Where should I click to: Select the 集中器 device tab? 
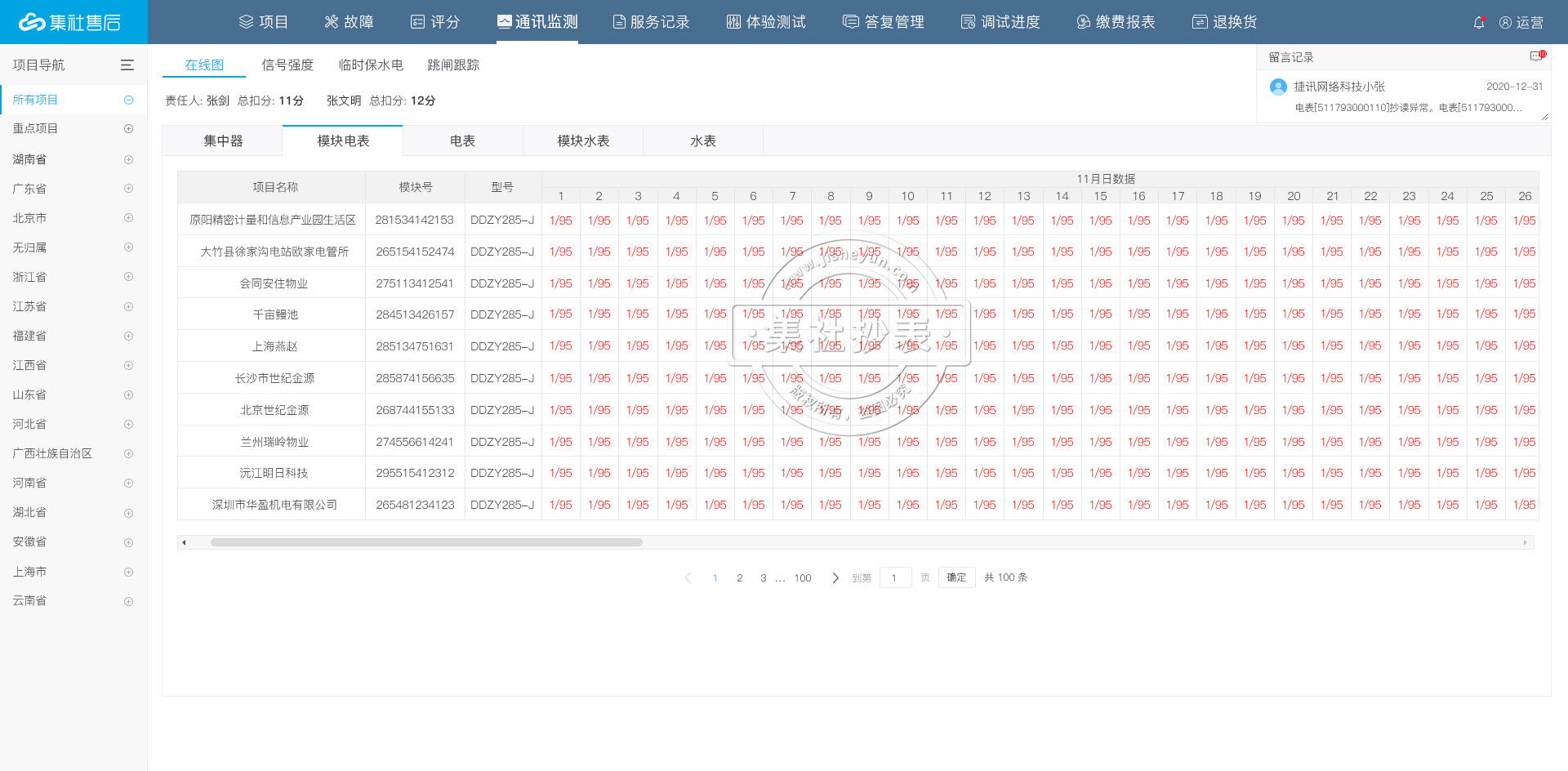[223, 141]
